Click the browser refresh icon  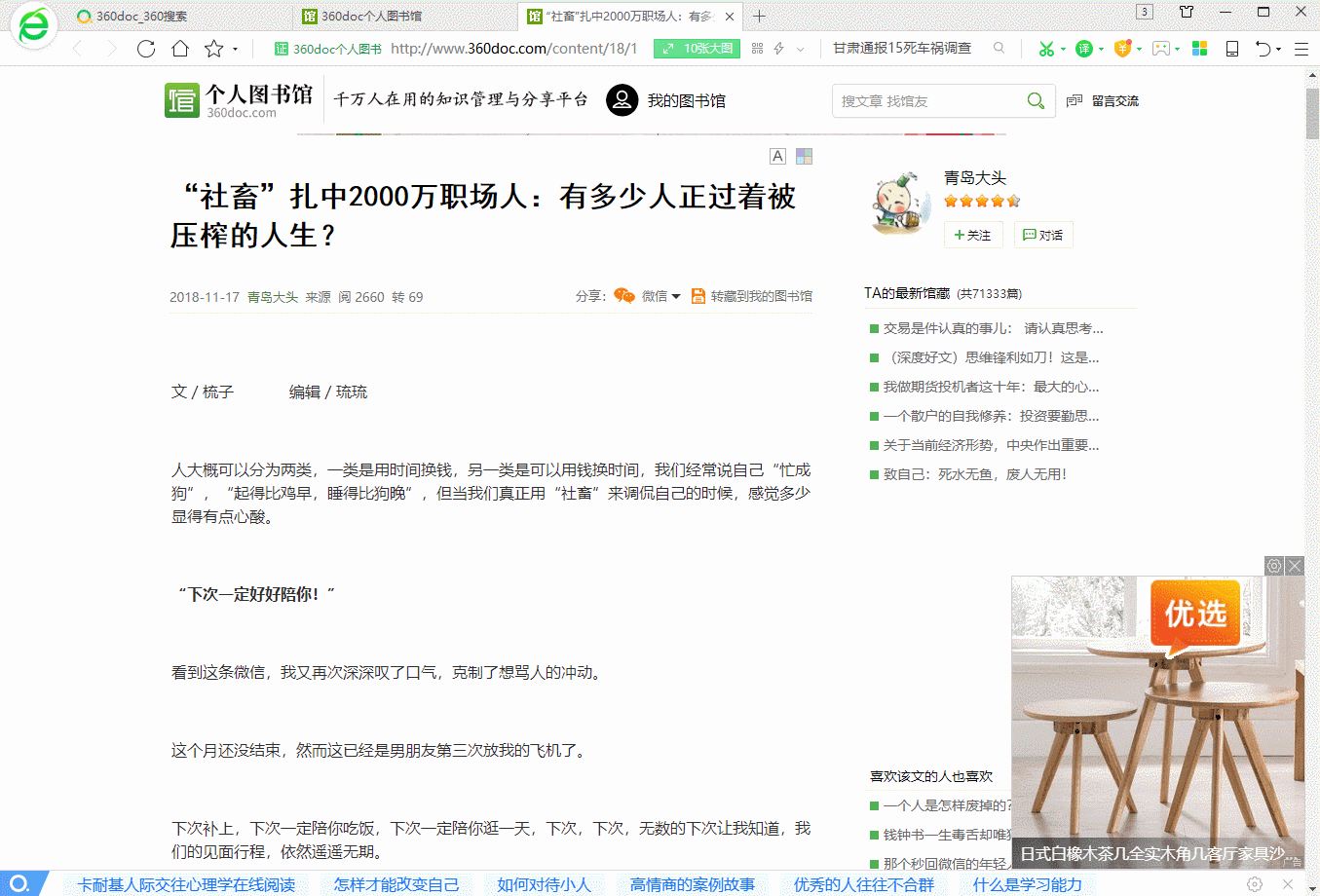tap(146, 49)
